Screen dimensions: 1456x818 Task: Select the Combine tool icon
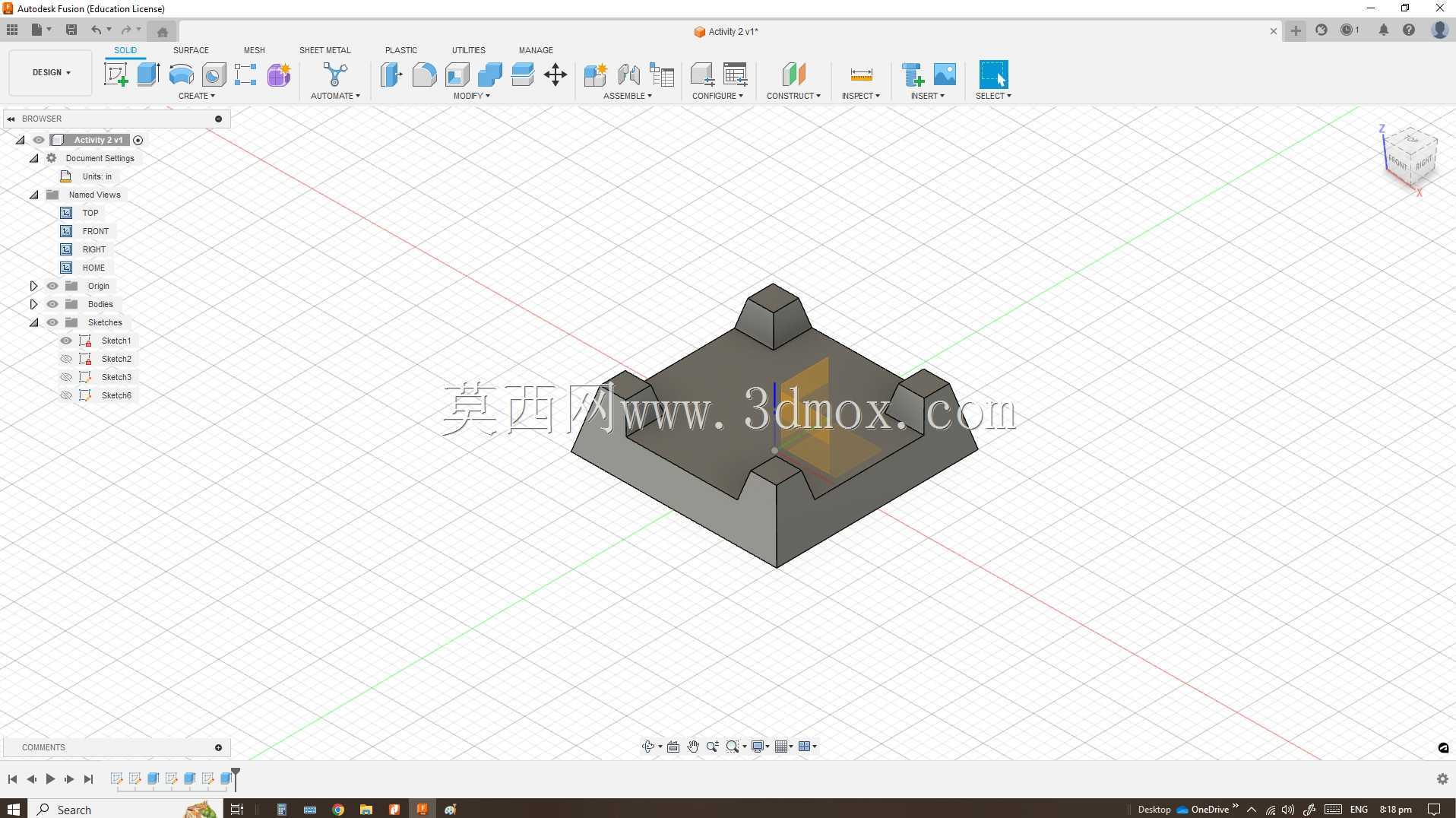click(490, 75)
